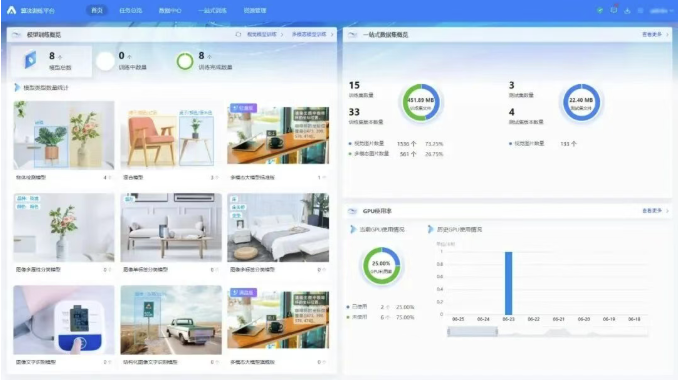Open the message notifications icon with red badge
The width and height of the screenshot is (679, 380).
[x=614, y=10]
